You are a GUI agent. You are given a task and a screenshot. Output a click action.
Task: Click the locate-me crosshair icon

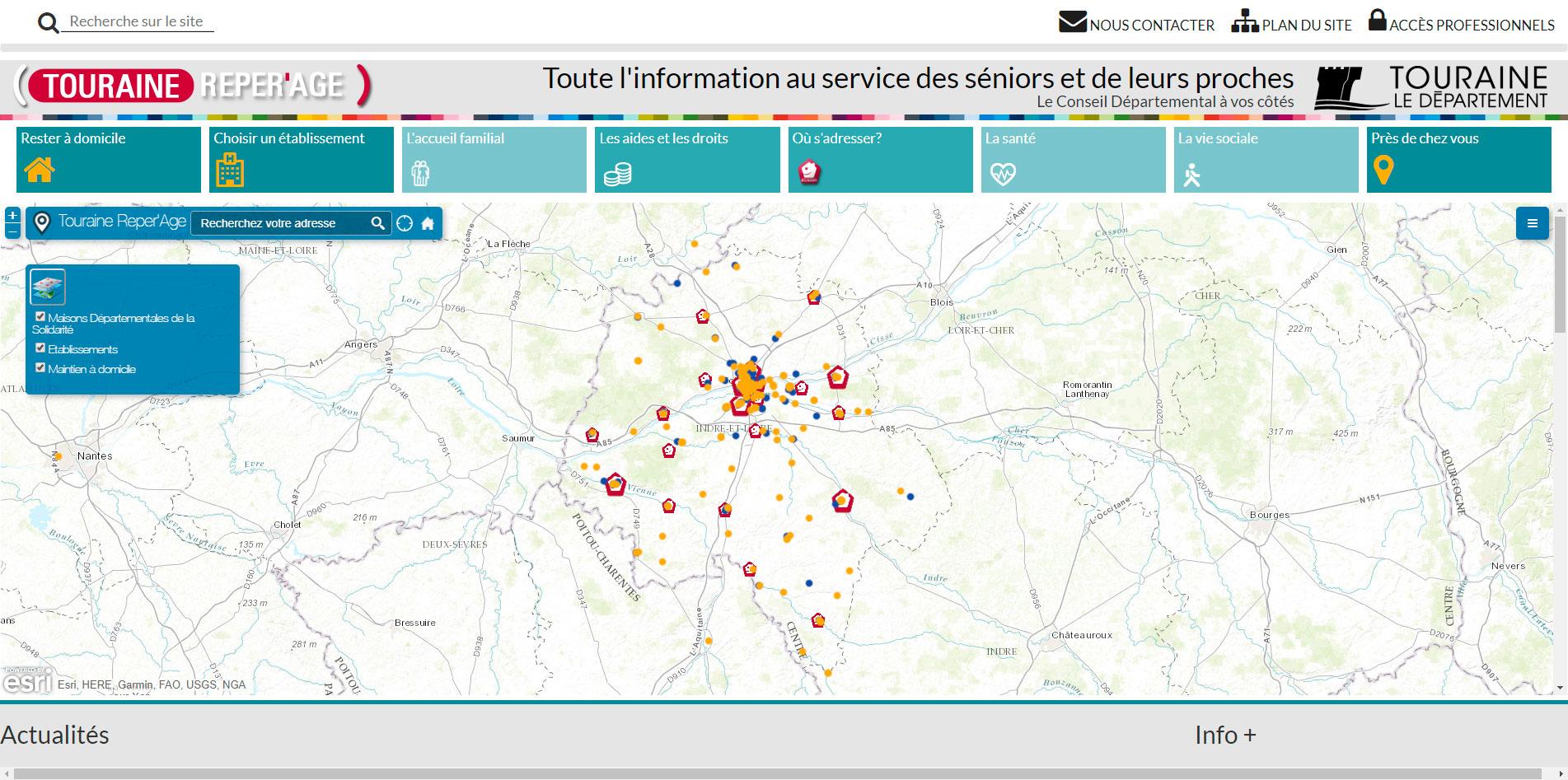pos(405,223)
